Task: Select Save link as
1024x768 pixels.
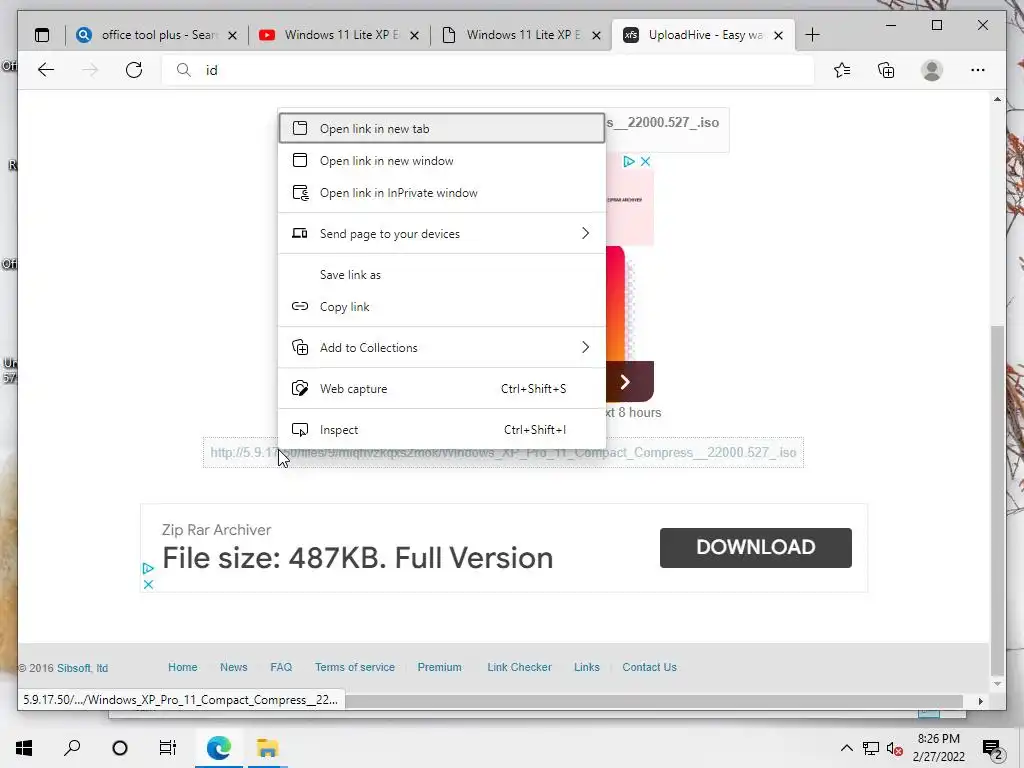Action: point(442,275)
